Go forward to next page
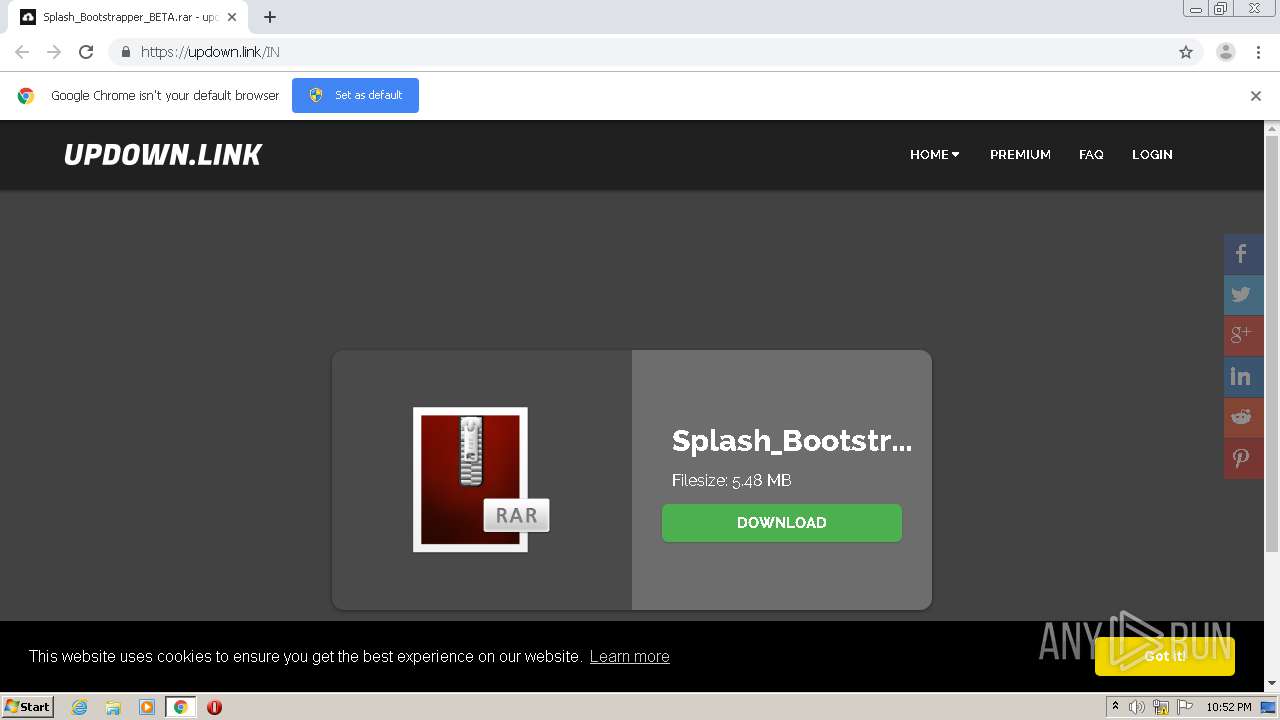This screenshot has height=720, width=1280. 54,52
